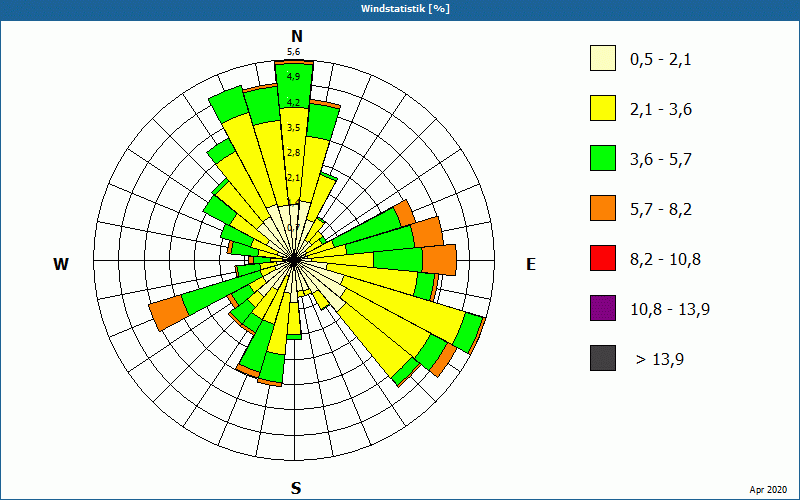Image resolution: width=800 pixels, height=500 pixels.
Task: Click the legend label '3,6 - 5,7'
Action: tap(661, 160)
